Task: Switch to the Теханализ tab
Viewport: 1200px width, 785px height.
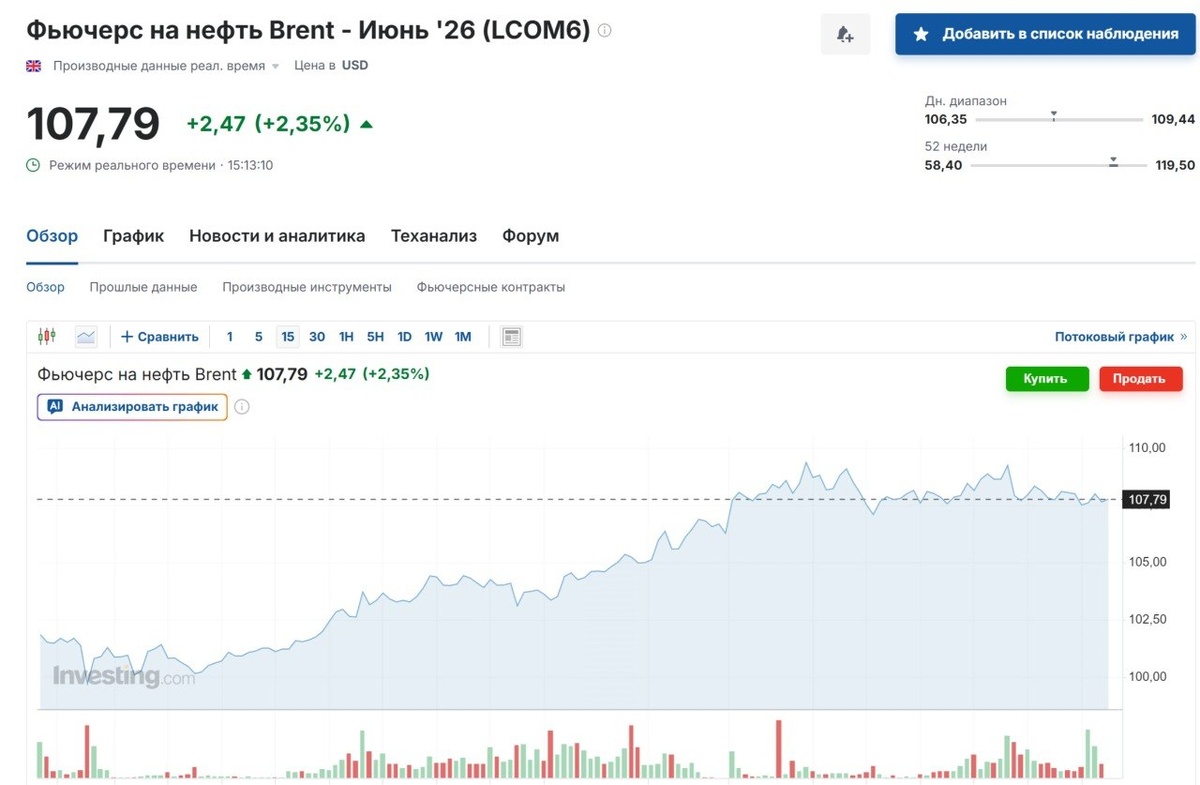Action: [434, 236]
